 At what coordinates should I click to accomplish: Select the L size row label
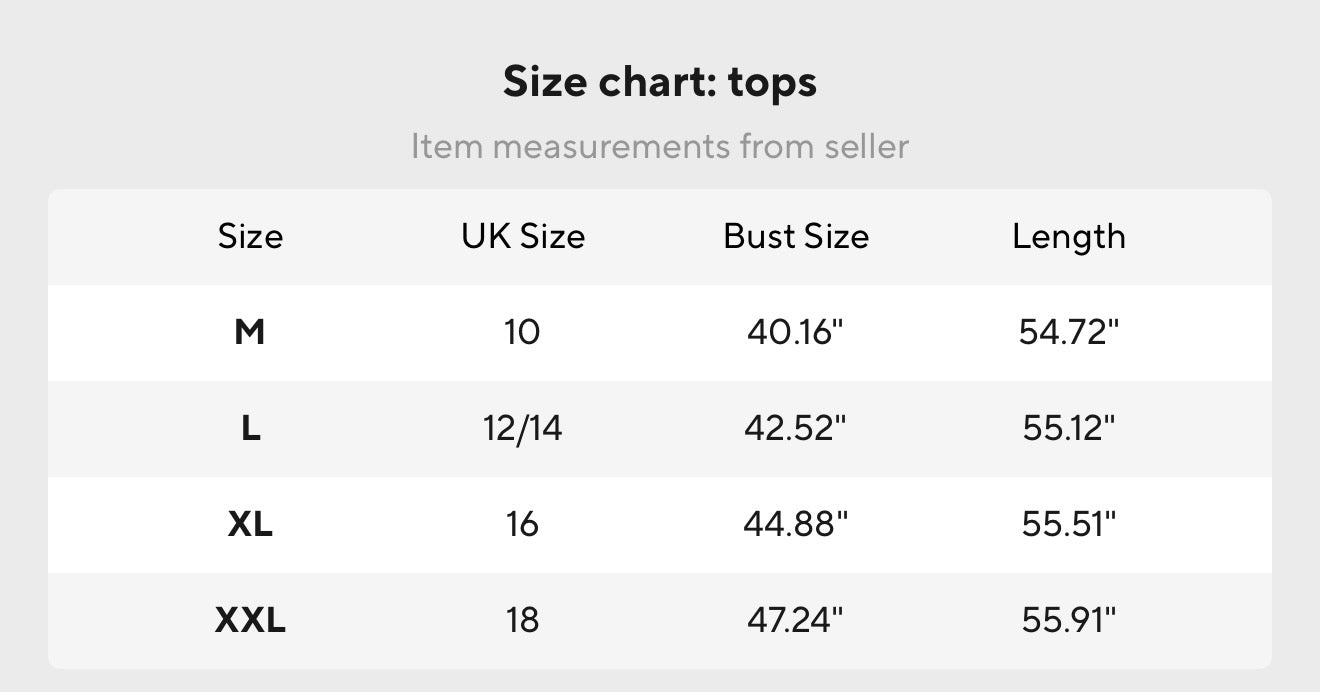click(250, 428)
